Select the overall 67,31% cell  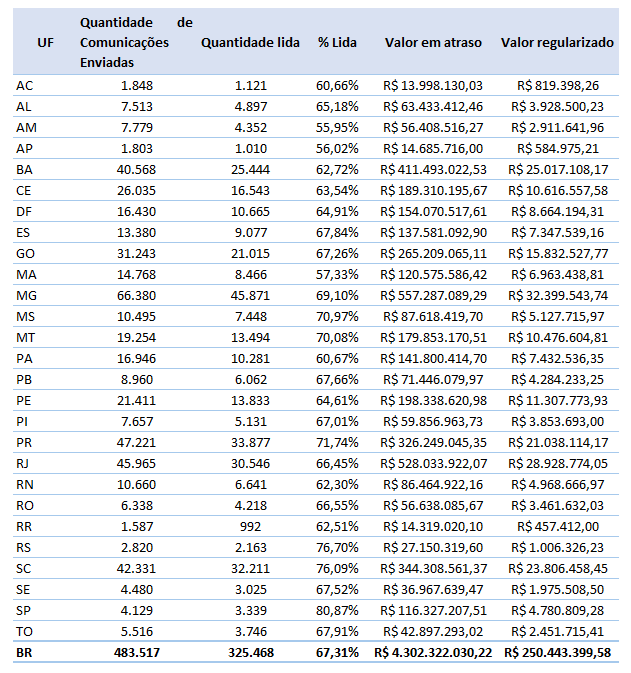(337, 652)
